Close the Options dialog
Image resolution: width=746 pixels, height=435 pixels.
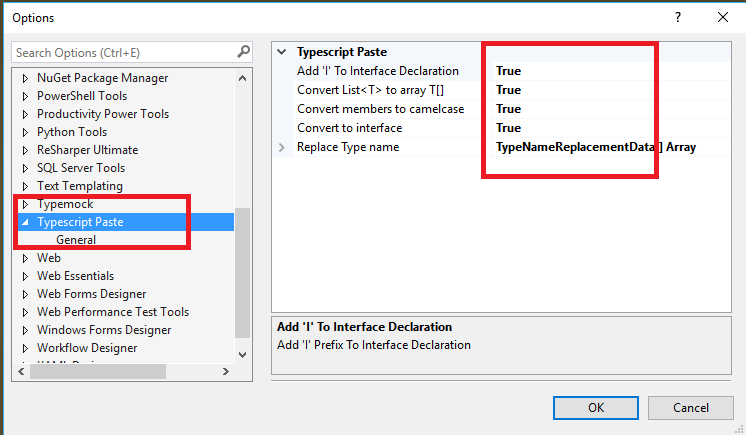(x=723, y=18)
